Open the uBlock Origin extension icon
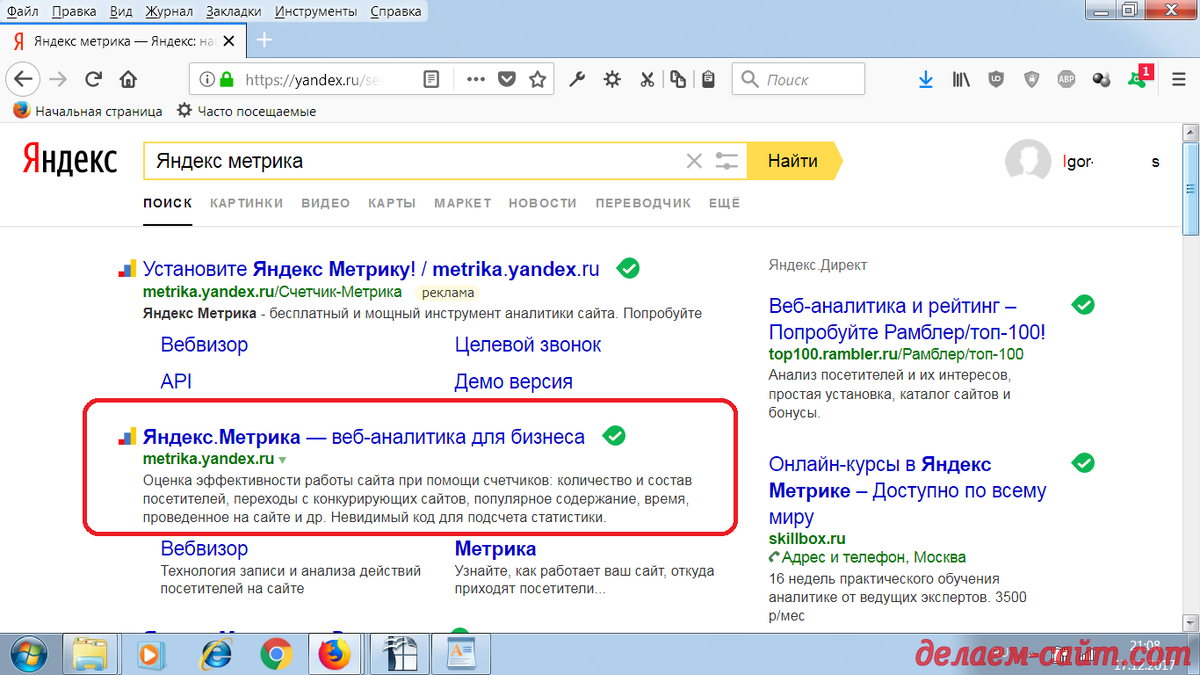The height and width of the screenshot is (675, 1200). pyautogui.click(x=996, y=79)
